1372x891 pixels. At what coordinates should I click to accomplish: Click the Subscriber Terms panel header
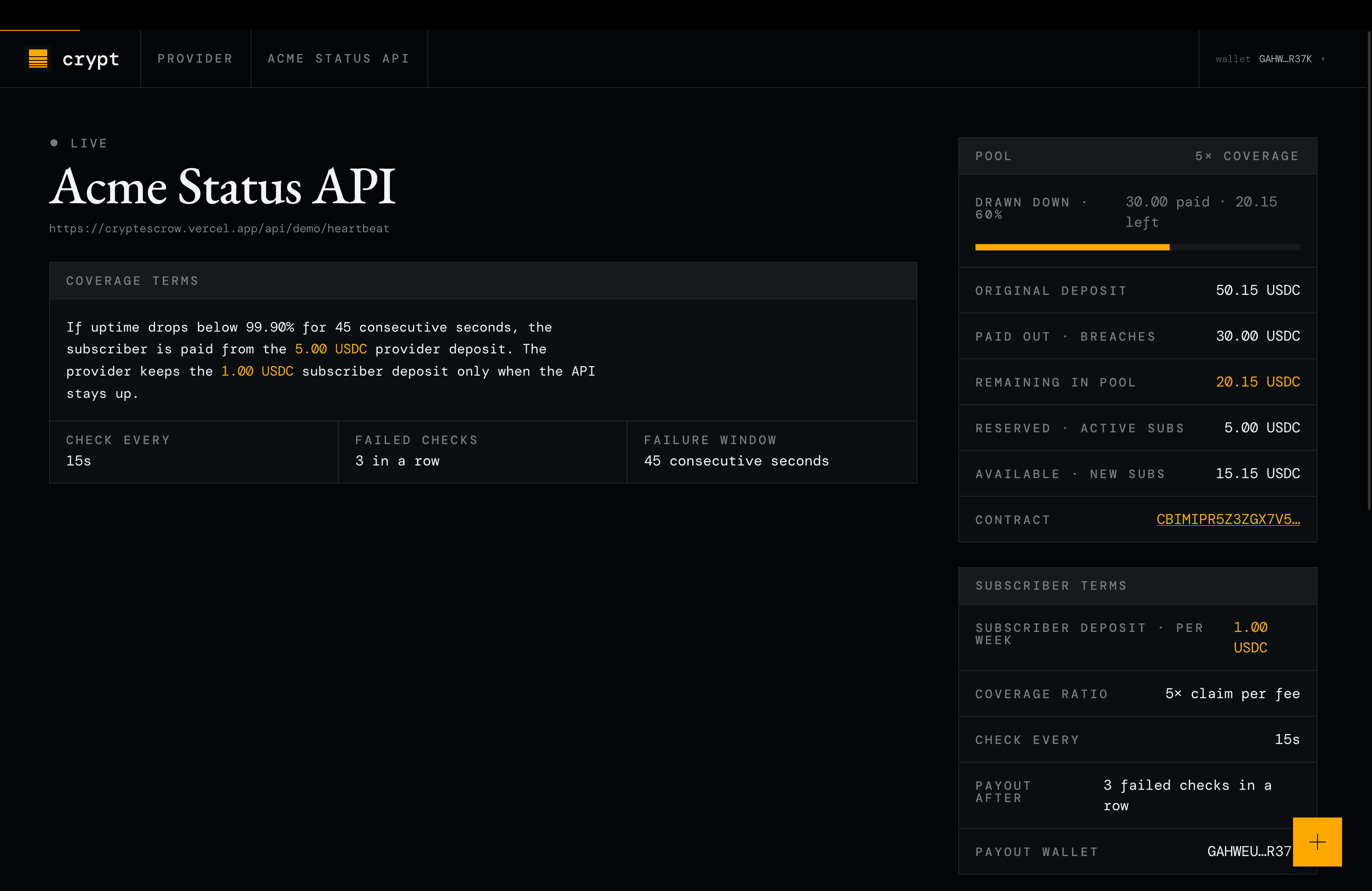[1137, 586]
